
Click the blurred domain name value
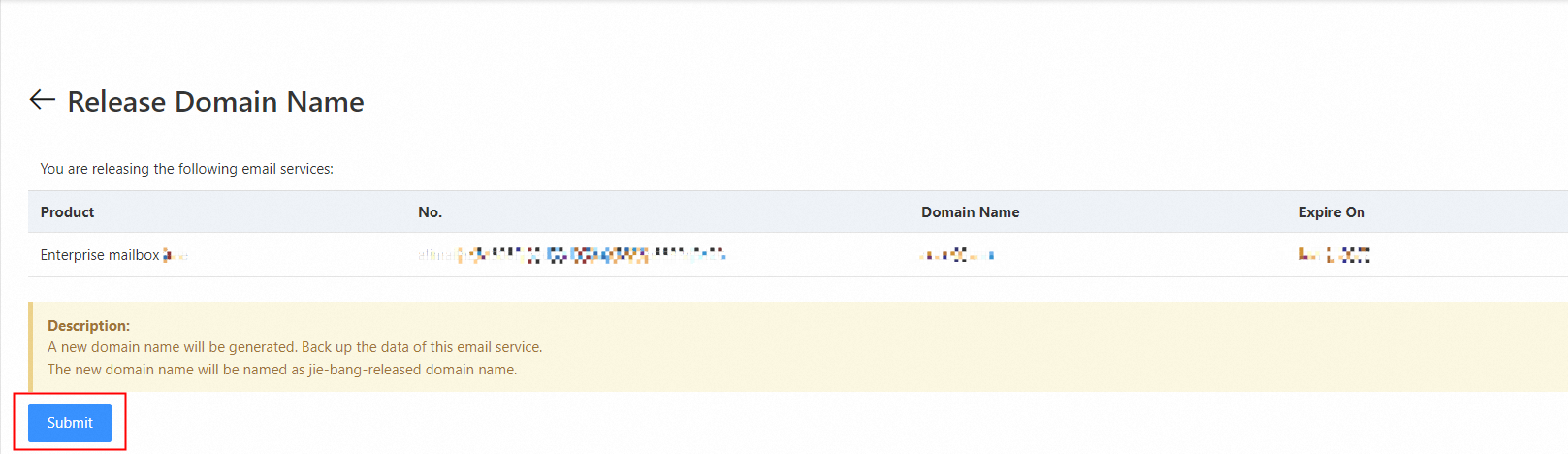click(x=957, y=255)
